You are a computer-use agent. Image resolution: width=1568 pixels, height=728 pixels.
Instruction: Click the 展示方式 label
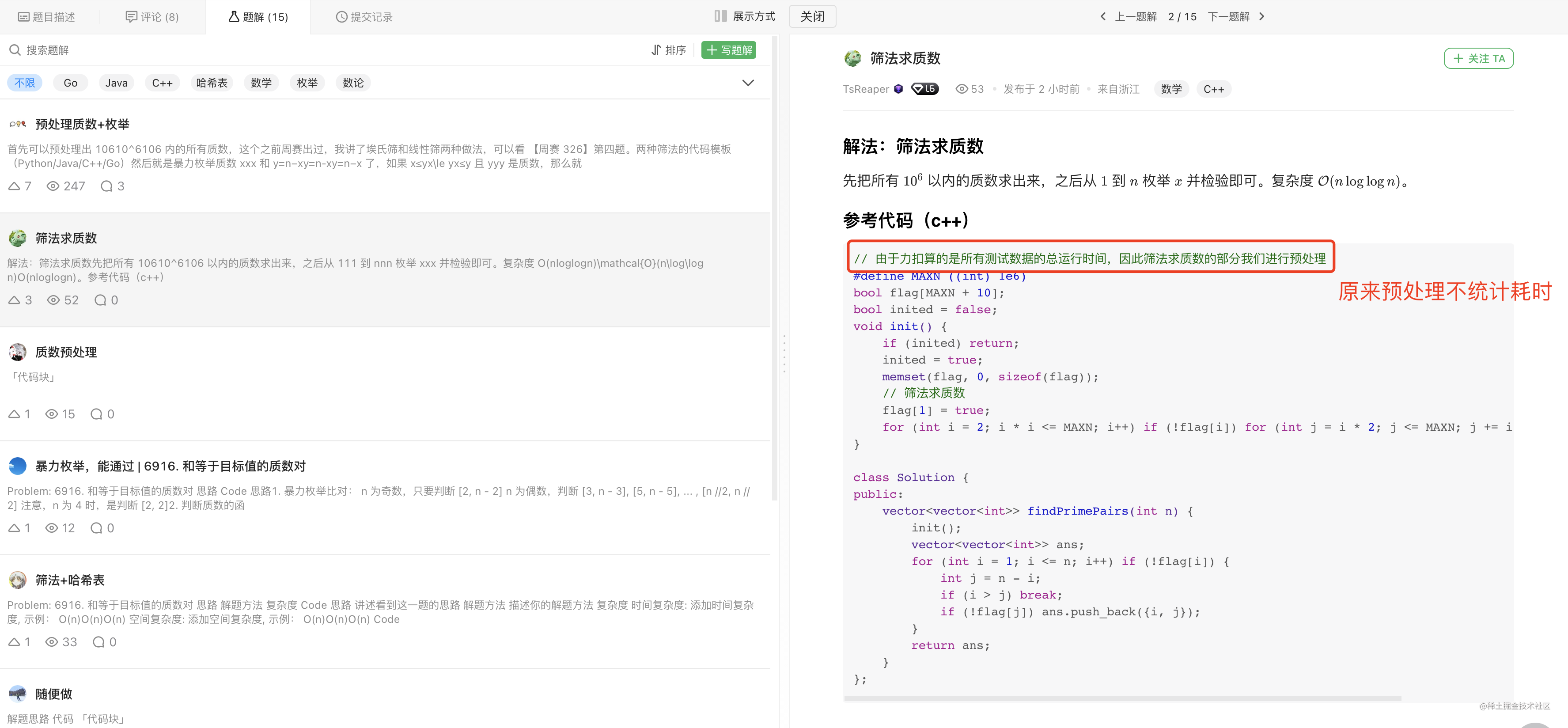754,16
